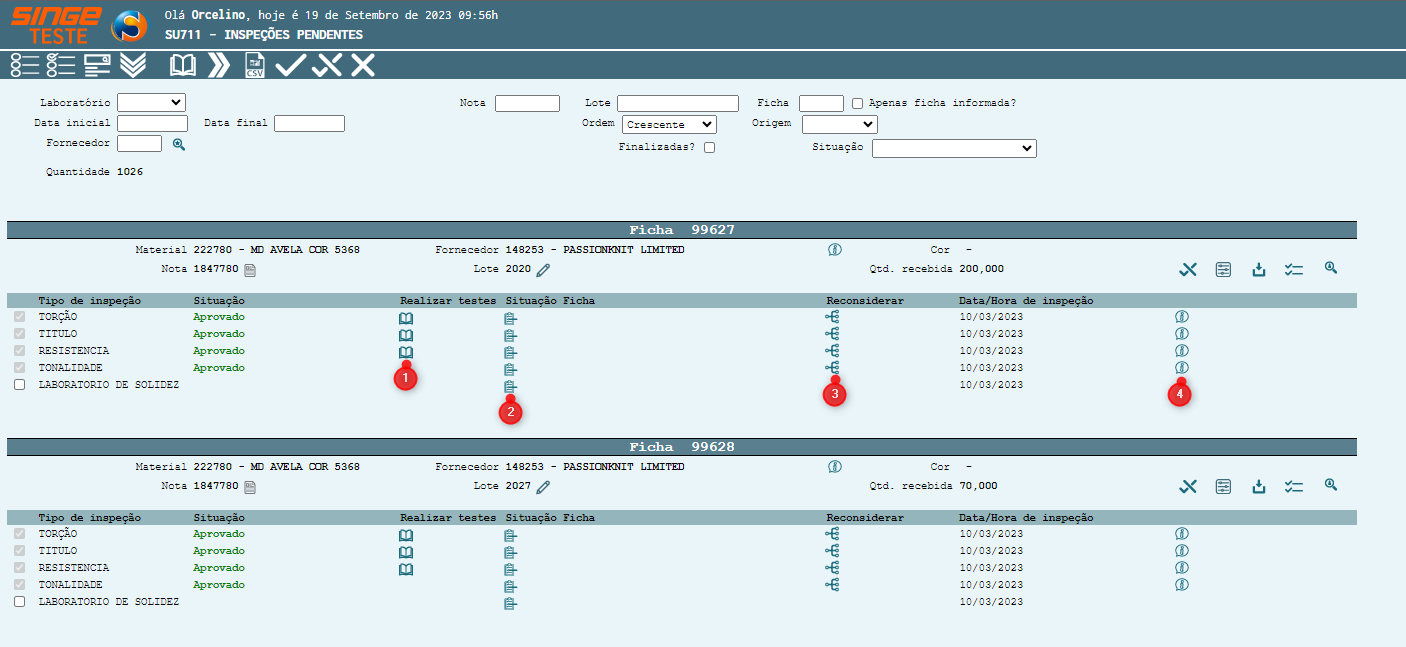Expand the Ordem dropdown showing Crescente
Image resolution: width=1406 pixels, height=647 pixels.
669,125
